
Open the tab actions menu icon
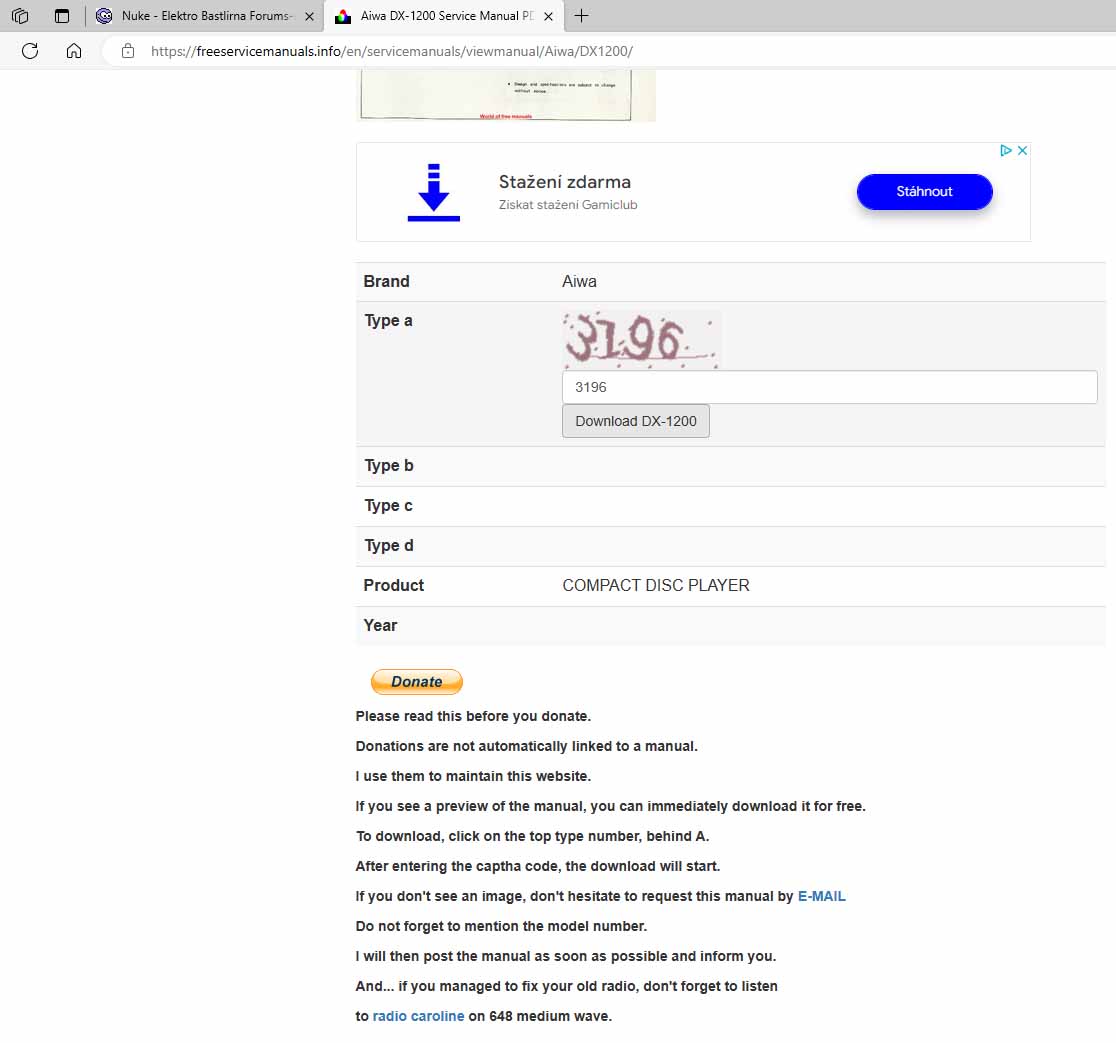coord(62,16)
